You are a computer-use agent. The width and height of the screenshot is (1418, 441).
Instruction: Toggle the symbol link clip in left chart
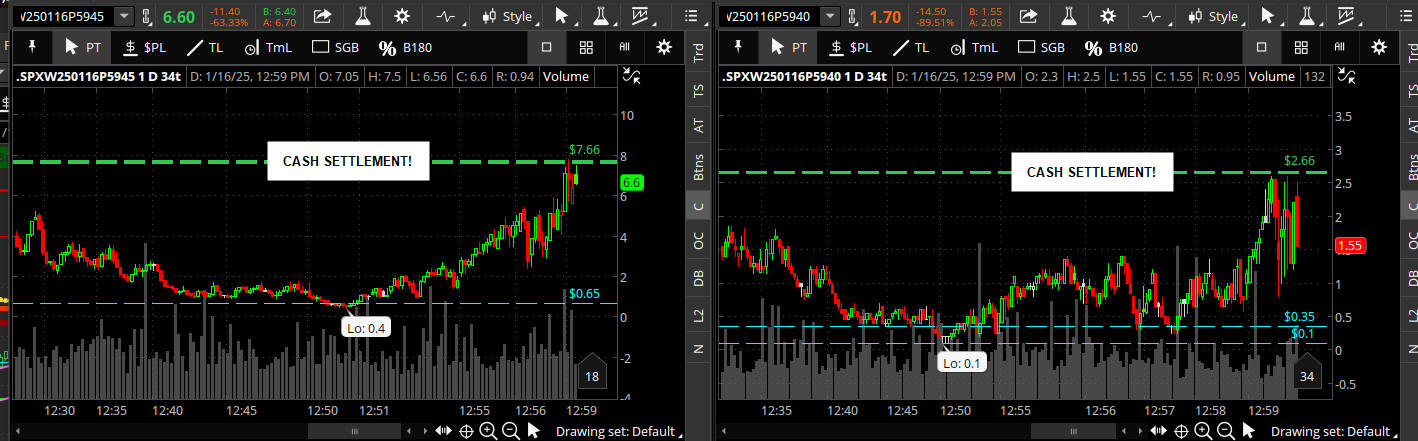point(148,16)
